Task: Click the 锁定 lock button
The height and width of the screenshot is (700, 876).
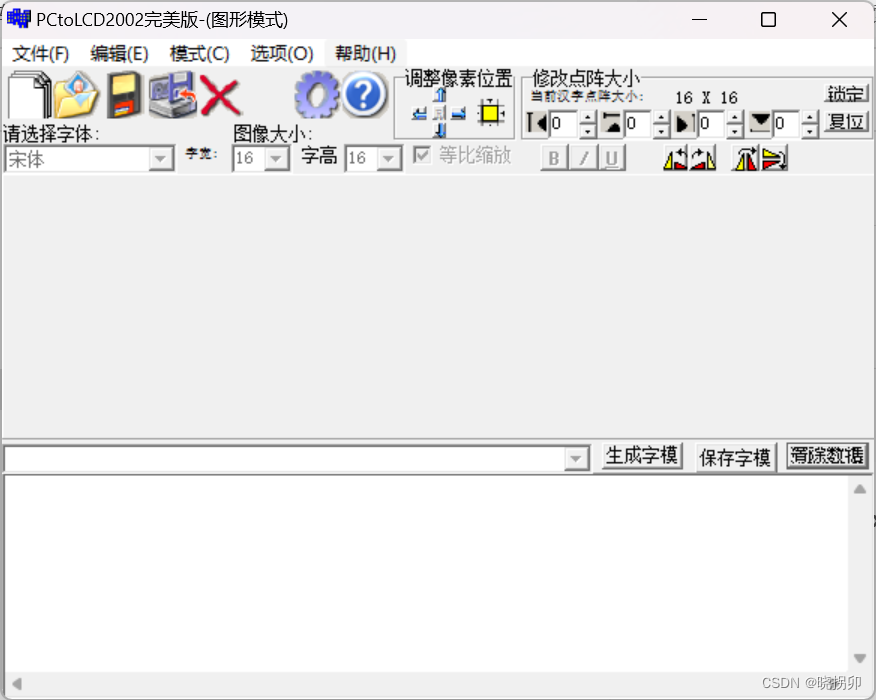Action: pos(846,93)
